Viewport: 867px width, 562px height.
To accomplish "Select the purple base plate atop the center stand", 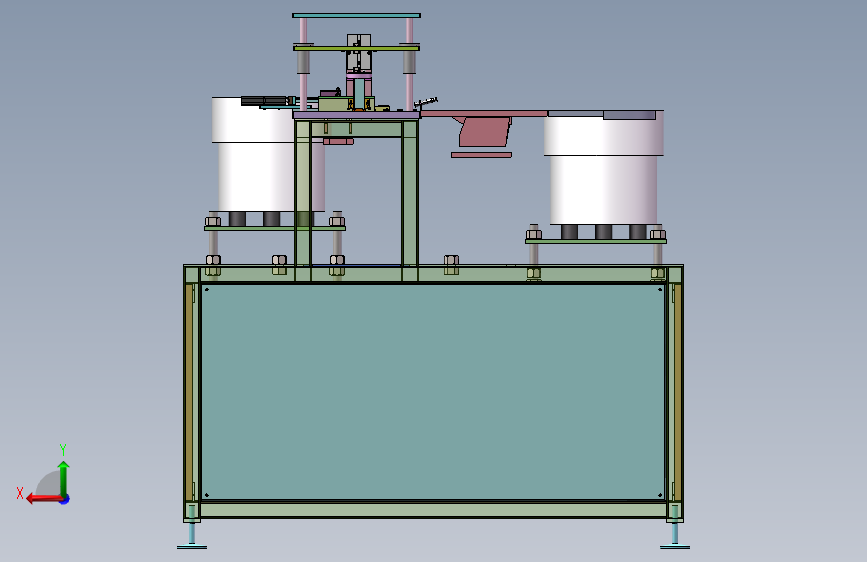I will click(x=356, y=115).
